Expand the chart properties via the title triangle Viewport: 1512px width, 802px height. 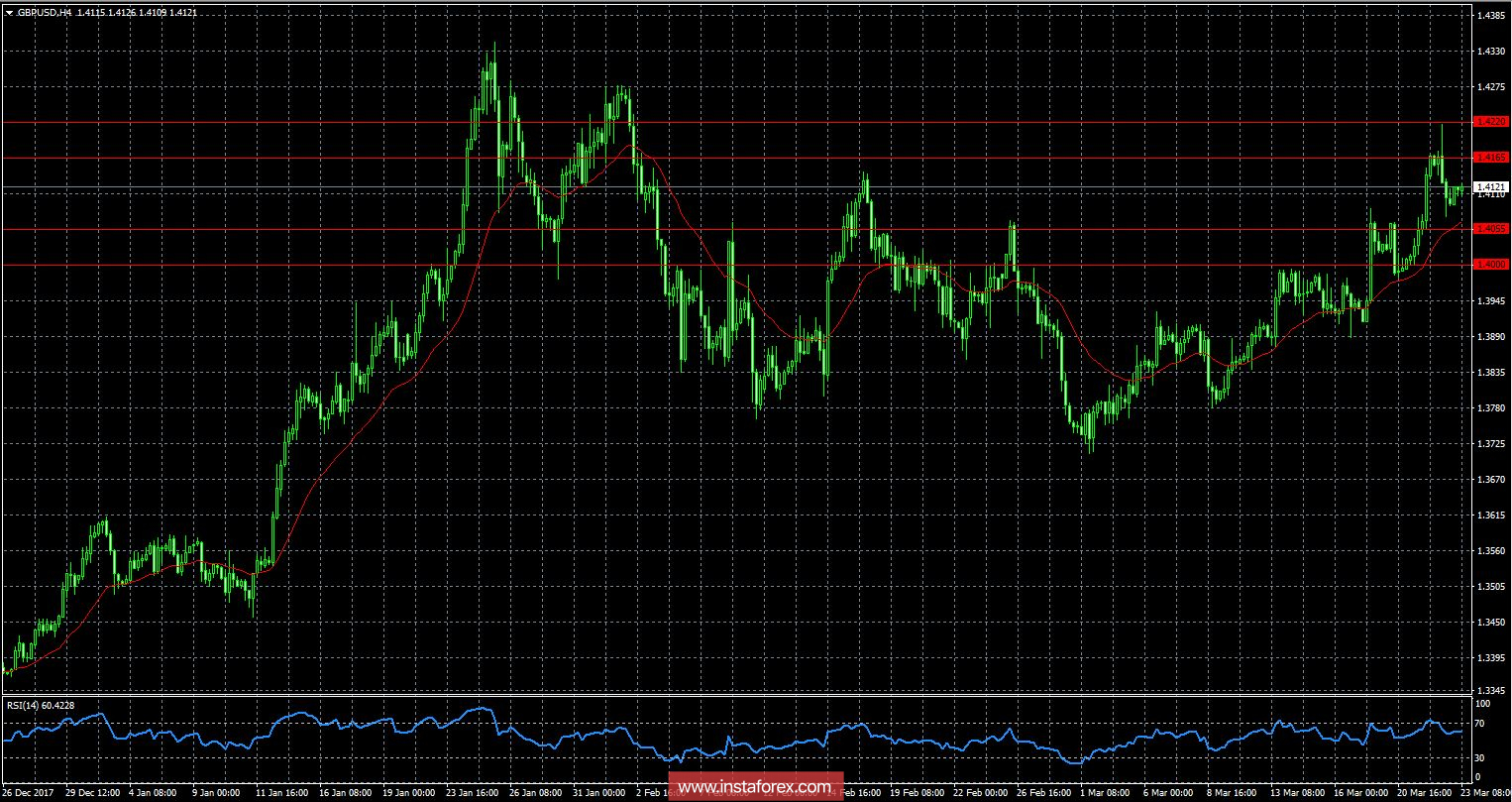click(x=9, y=12)
